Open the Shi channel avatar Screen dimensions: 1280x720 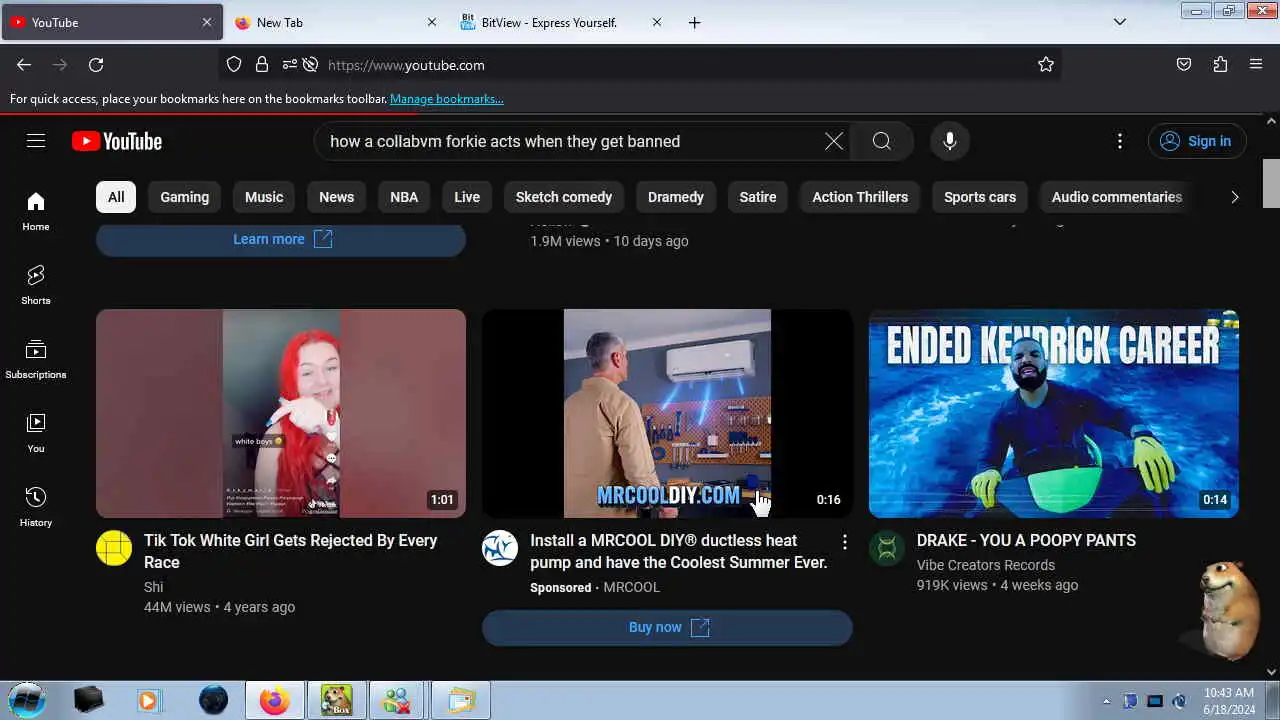[114, 548]
